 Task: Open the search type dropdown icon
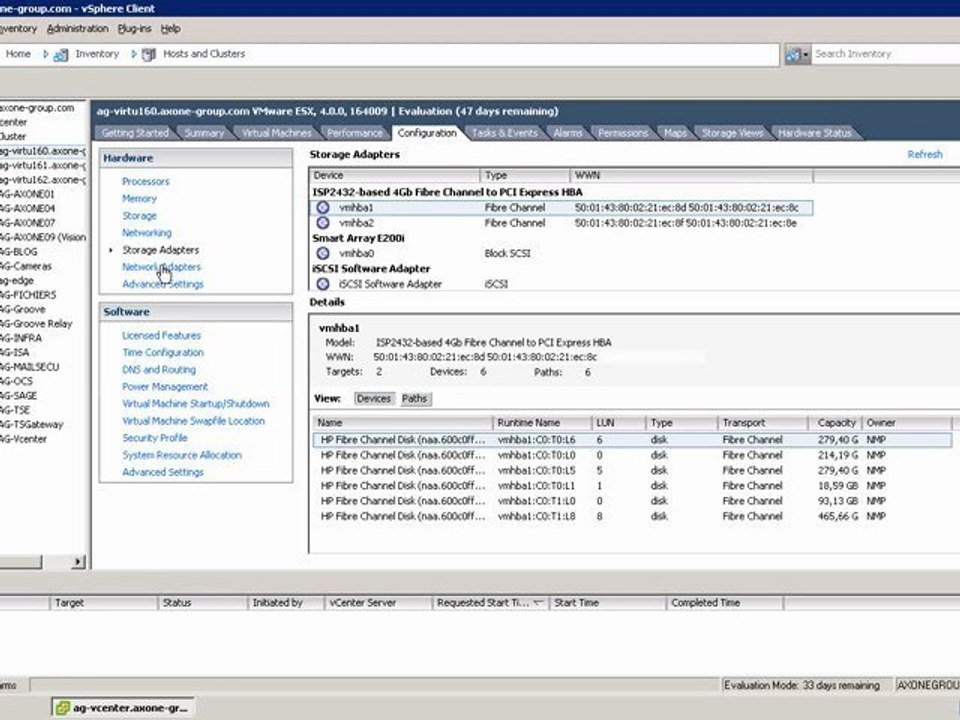pyautogui.click(x=798, y=54)
